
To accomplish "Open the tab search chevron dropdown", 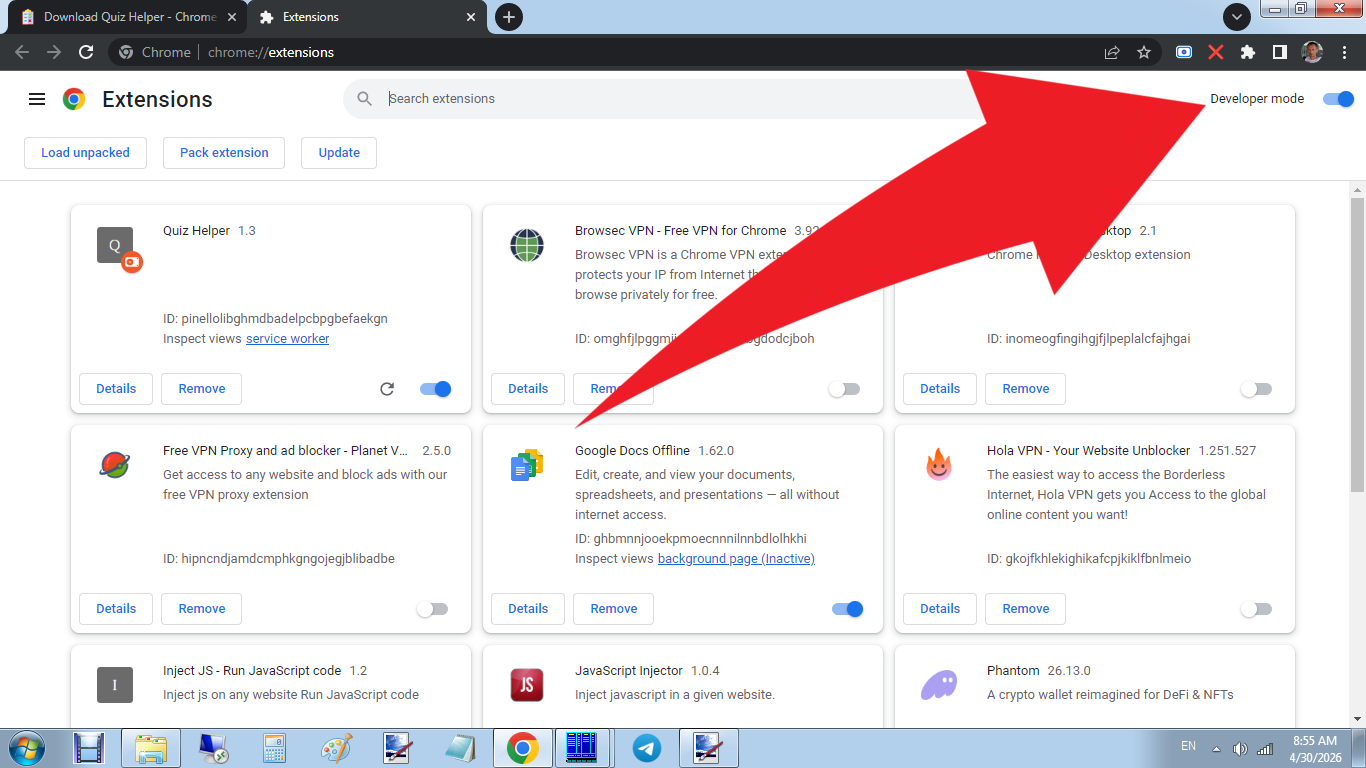I will (x=1237, y=17).
